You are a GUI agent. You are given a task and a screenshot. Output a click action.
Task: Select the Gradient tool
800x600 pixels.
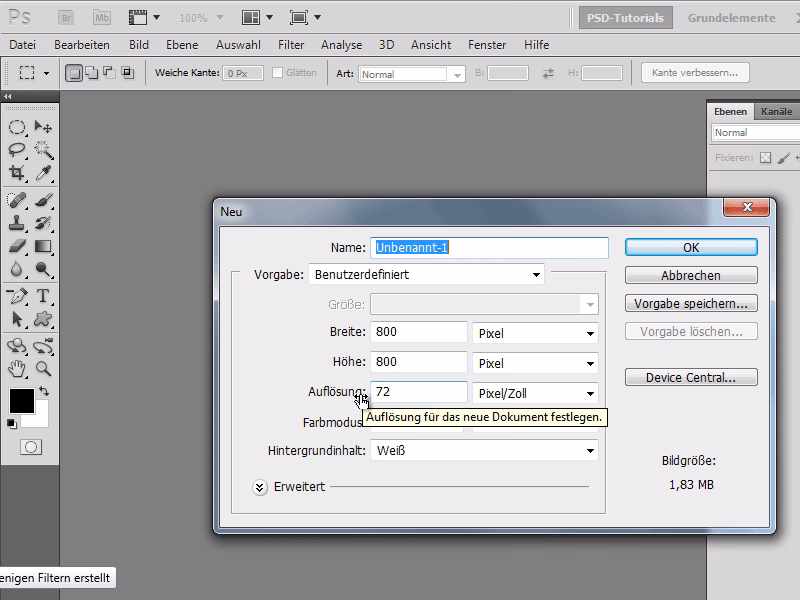[x=44, y=246]
